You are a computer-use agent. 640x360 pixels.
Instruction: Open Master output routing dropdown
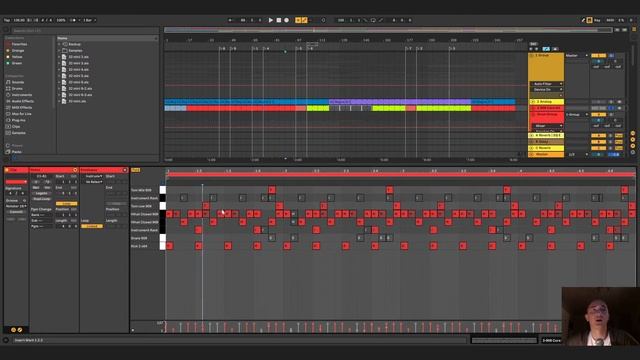(577, 56)
